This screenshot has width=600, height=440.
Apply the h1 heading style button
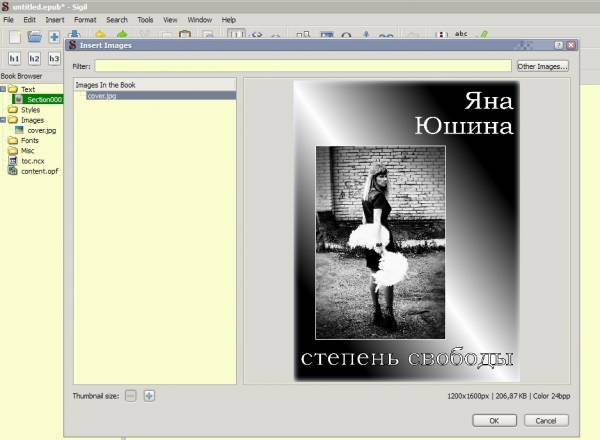[x=14, y=59]
